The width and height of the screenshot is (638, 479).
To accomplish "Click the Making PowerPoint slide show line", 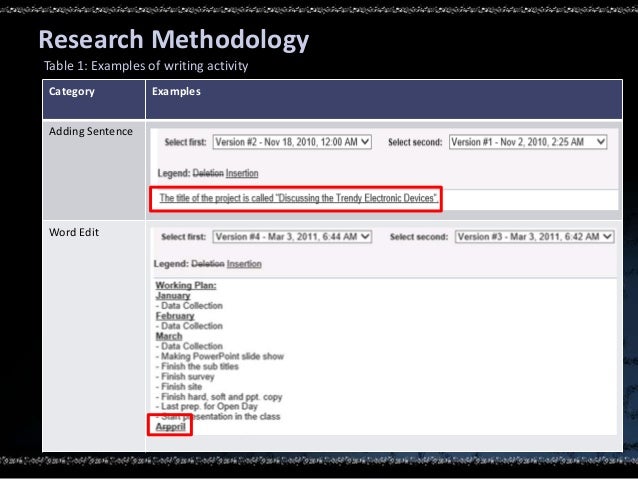I will pos(221,356).
